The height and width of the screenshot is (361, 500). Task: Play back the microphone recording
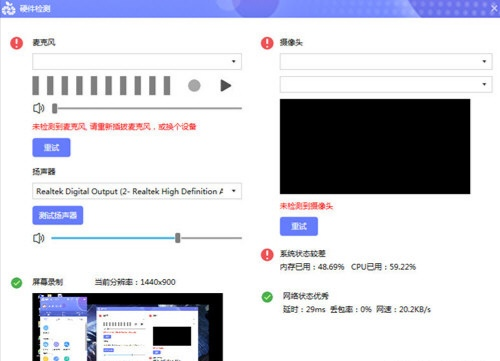(226, 85)
